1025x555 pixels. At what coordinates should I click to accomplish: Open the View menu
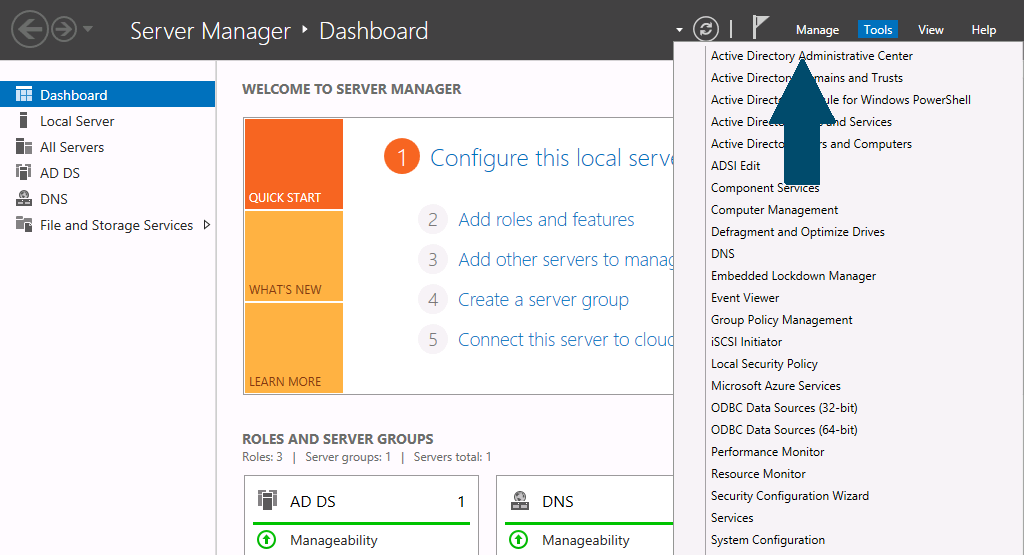(930, 30)
